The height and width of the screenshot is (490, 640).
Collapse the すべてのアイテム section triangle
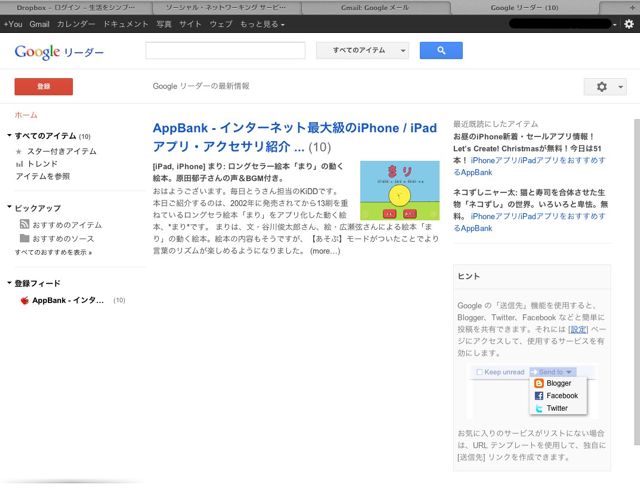pyautogui.click(x=9, y=135)
